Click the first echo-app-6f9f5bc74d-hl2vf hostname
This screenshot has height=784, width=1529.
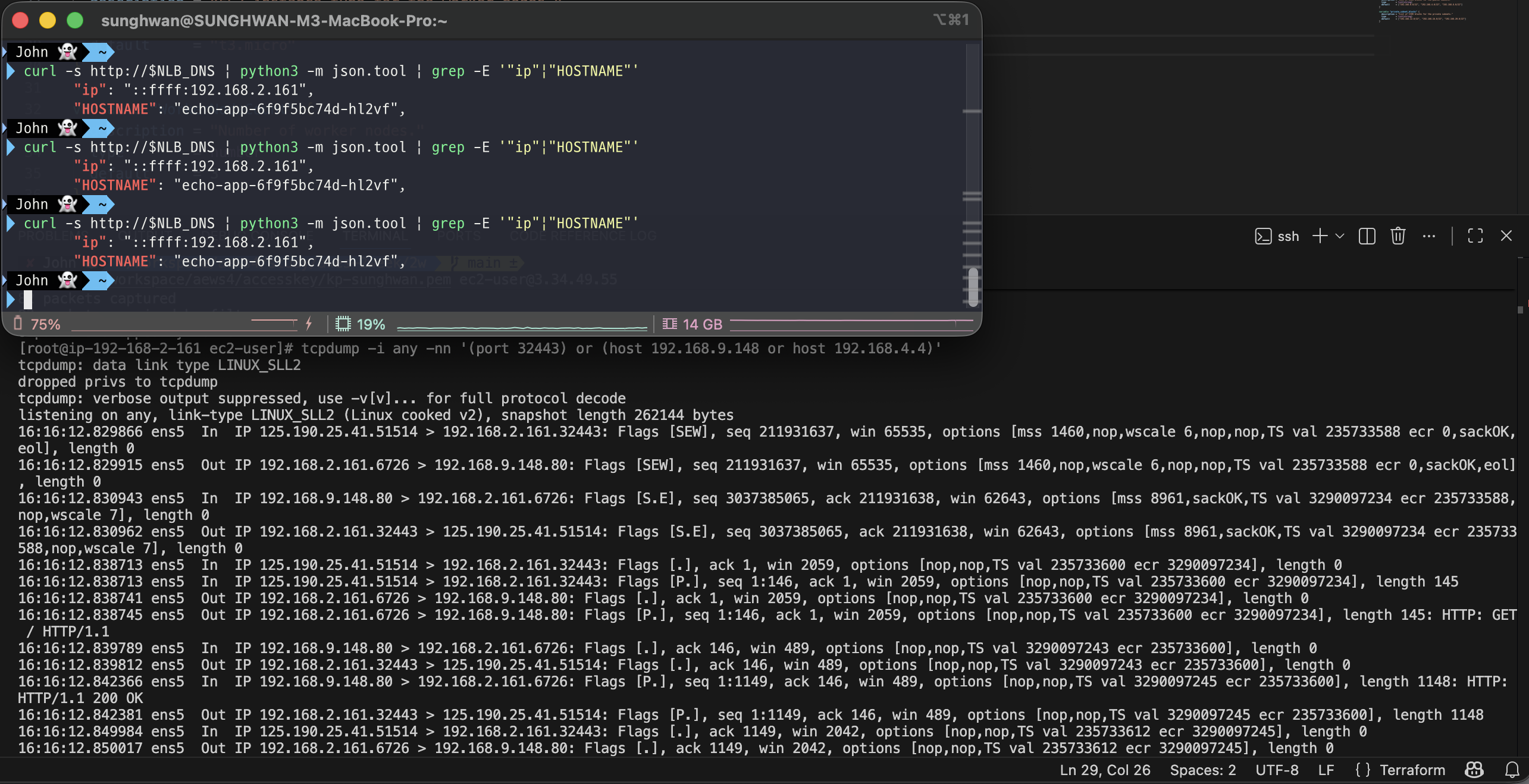289,109
